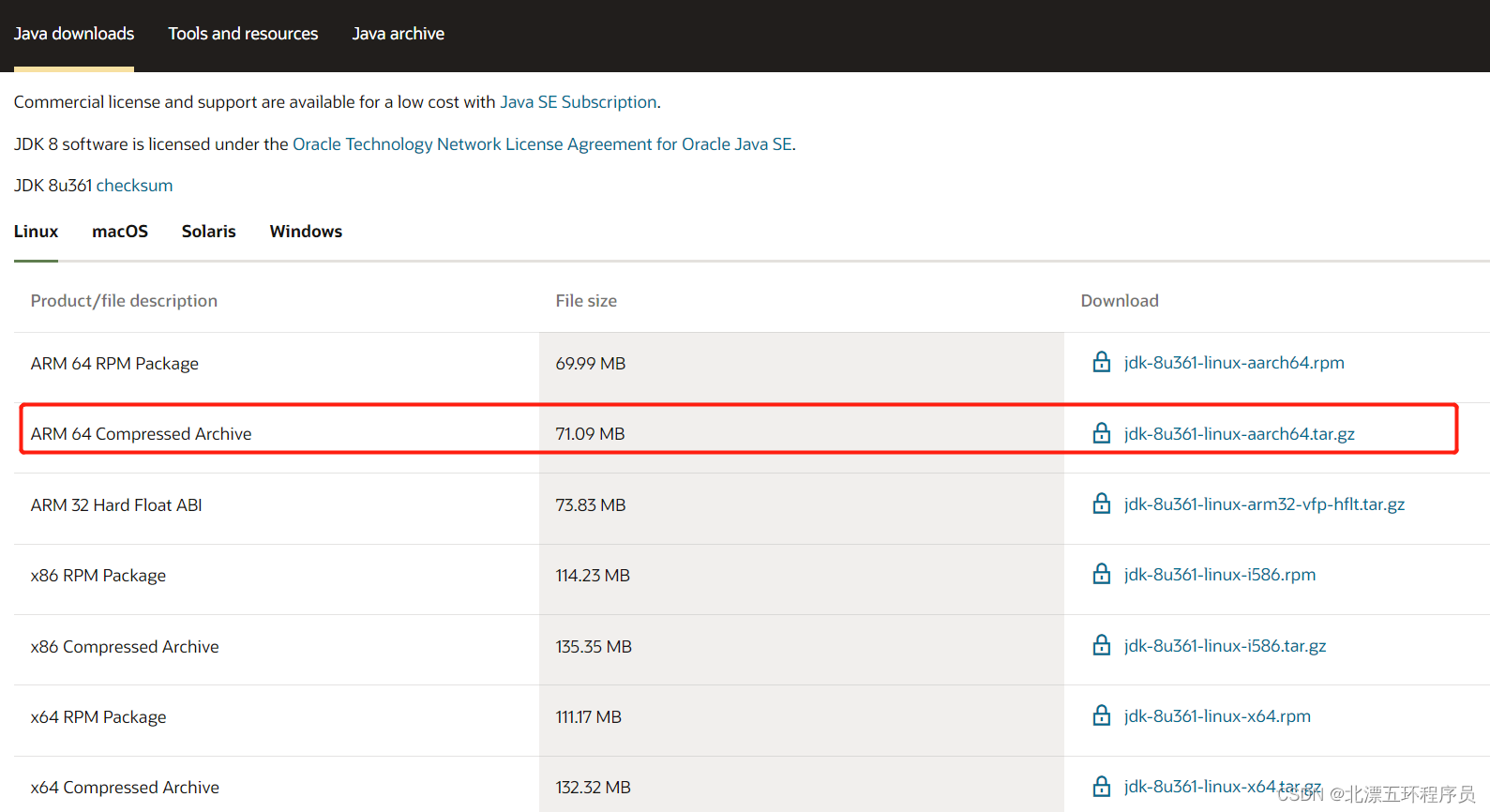Click lock icon for arm32-vfp-hflt.tar.gz

coord(1102,504)
